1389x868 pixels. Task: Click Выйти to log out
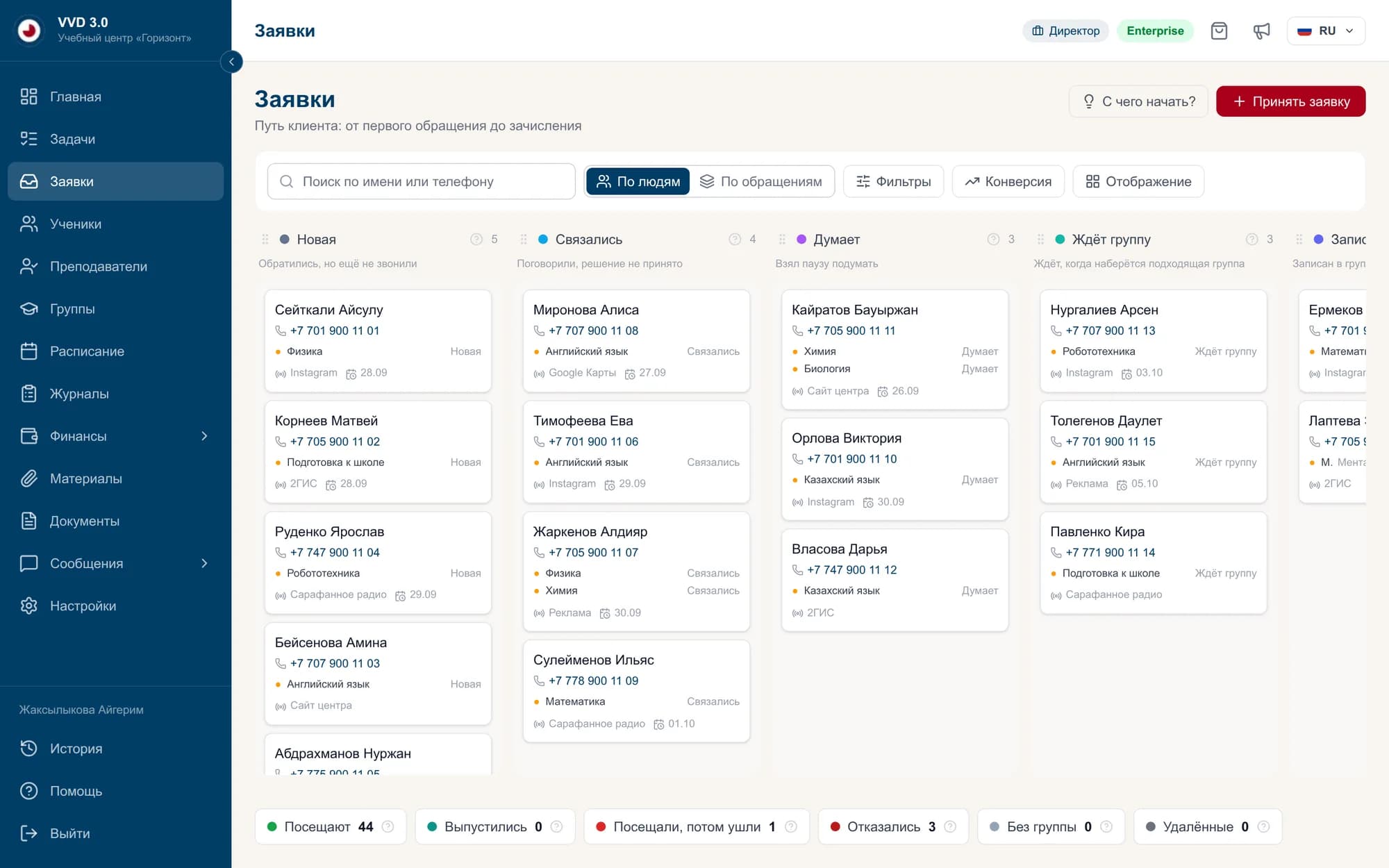pos(115,833)
